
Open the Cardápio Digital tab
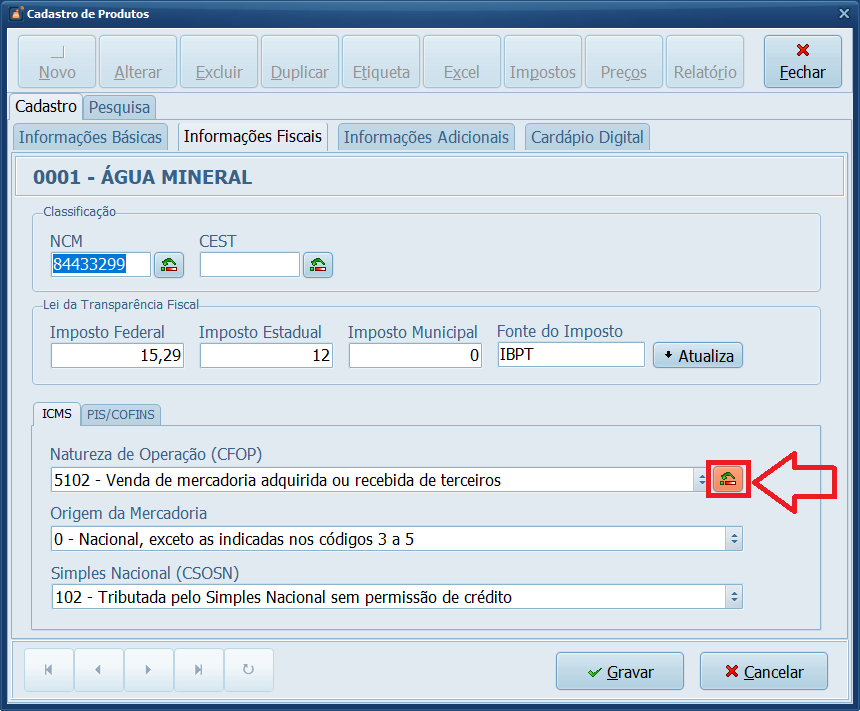[587, 137]
